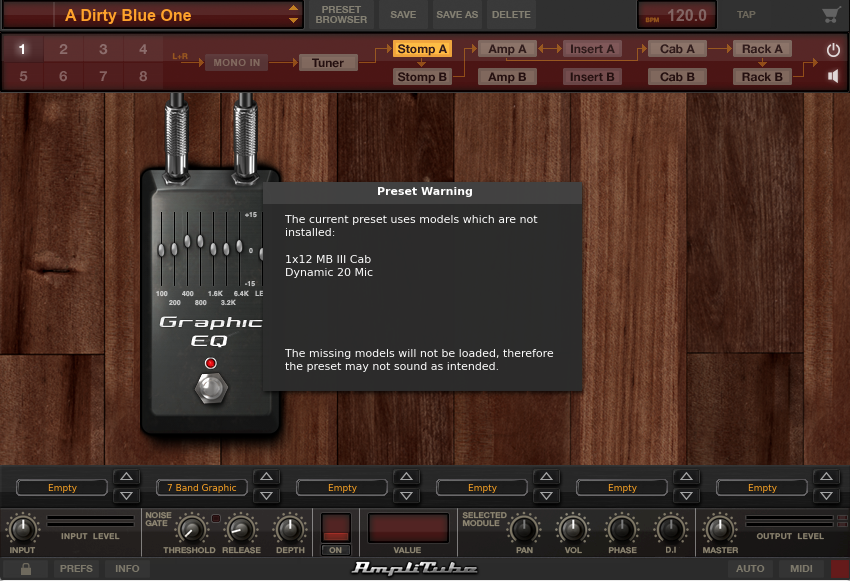Click up arrow beside 7 Band Graphic
This screenshot has height=581, width=850.
266,476
